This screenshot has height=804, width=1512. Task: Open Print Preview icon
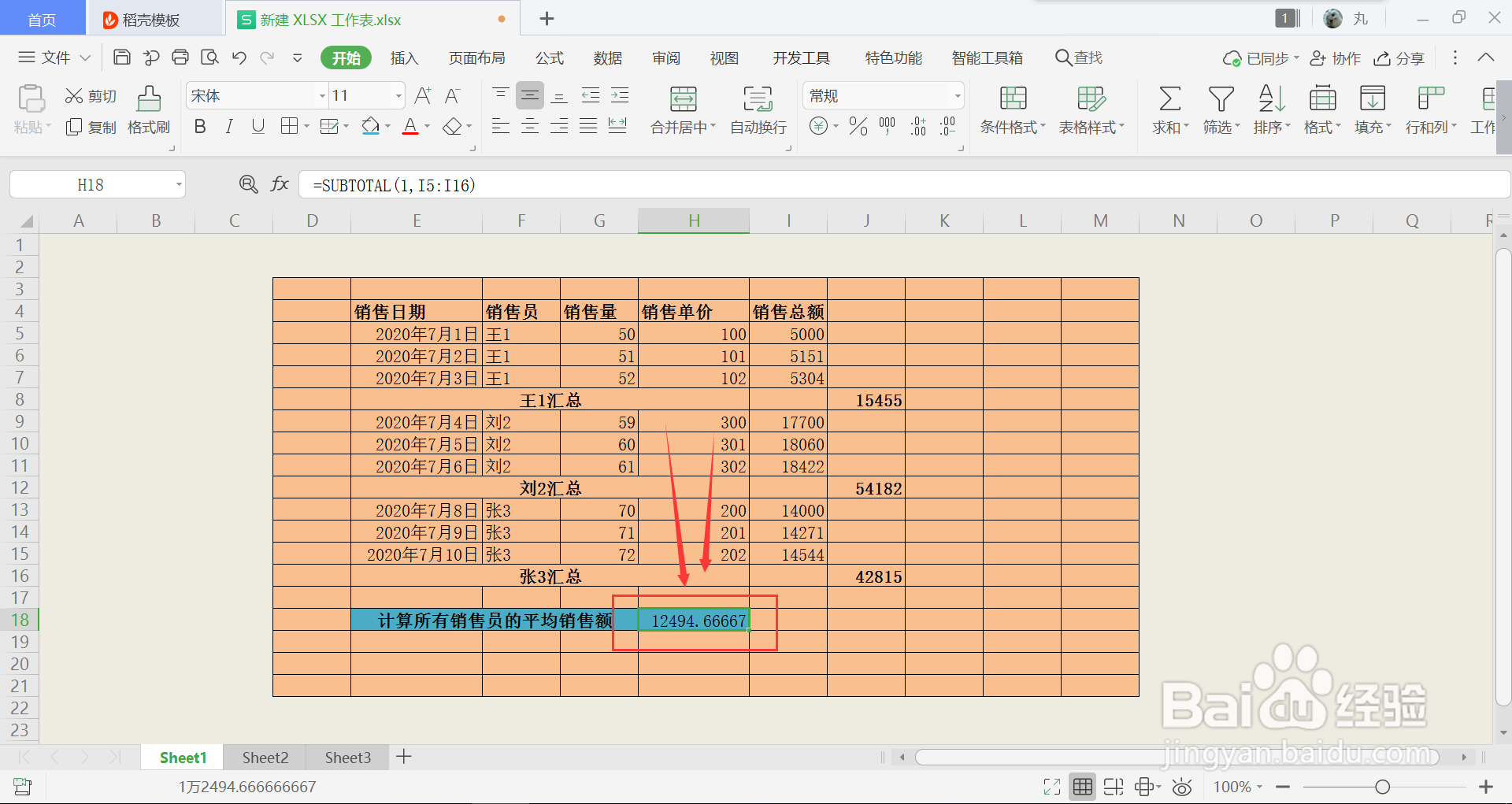point(209,57)
